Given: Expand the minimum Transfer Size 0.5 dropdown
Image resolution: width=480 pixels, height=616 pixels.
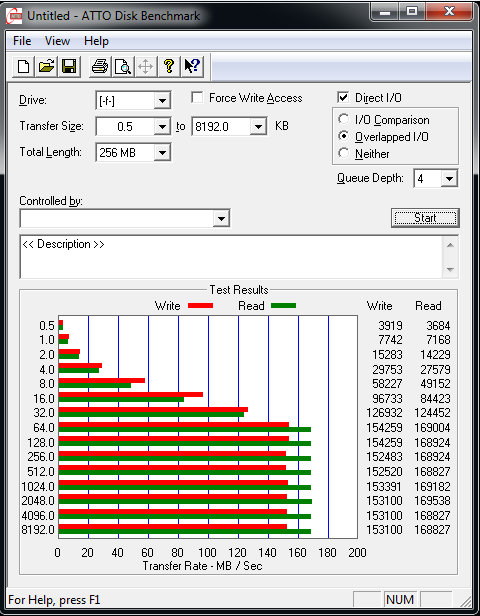Looking at the screenshot, I should 162,127.
